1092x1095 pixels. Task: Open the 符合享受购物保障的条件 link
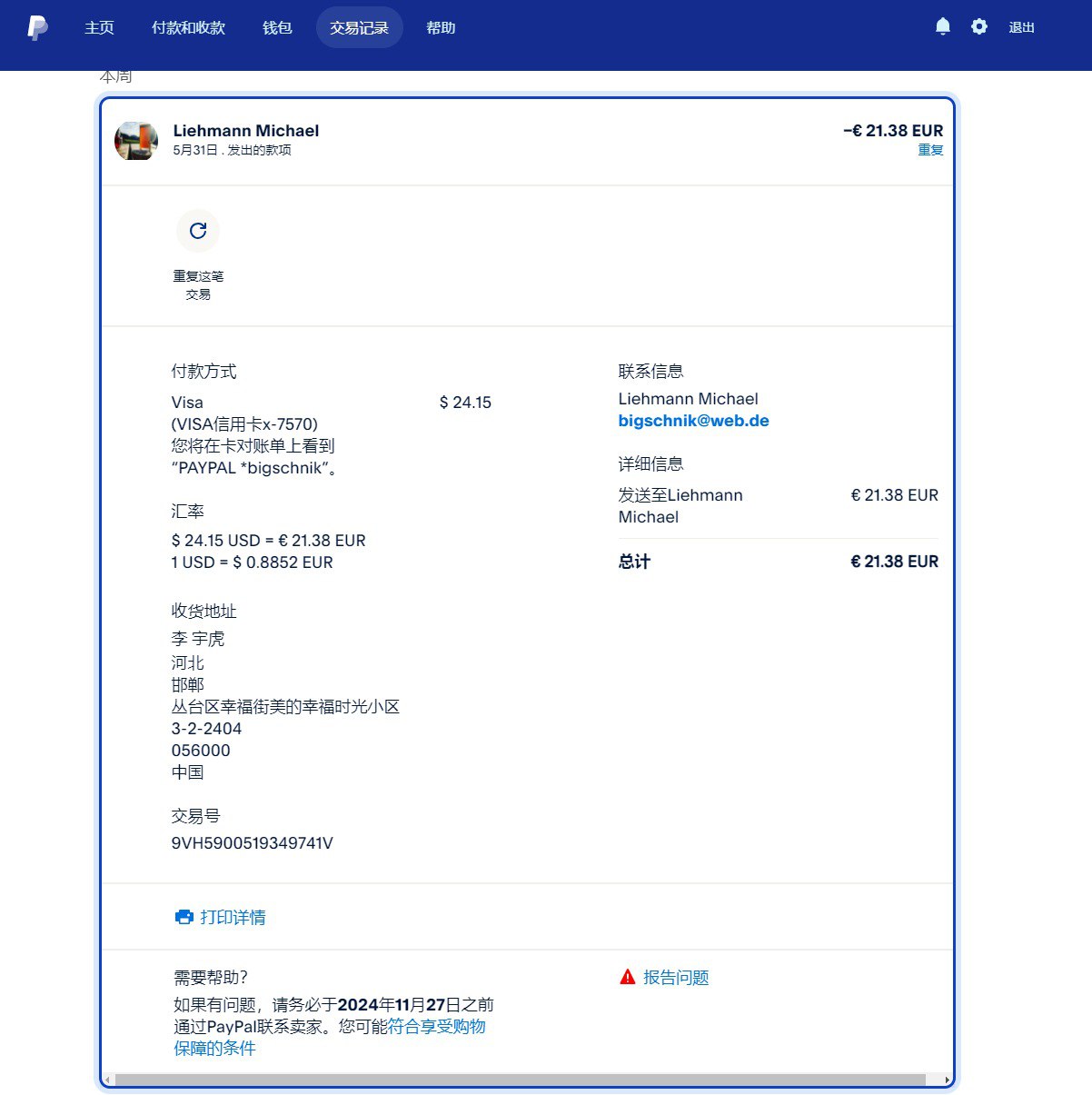pyautogui.click(x=436, y=1027)
